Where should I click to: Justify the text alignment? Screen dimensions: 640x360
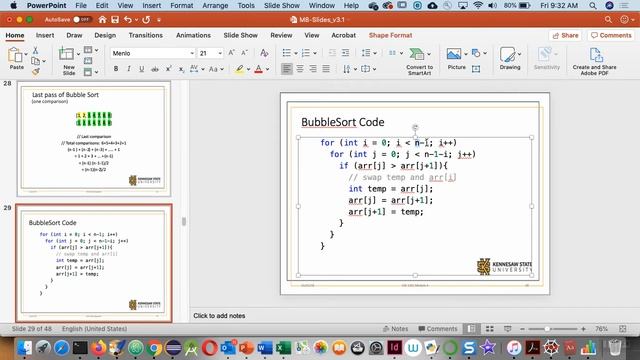pos(326,69)
